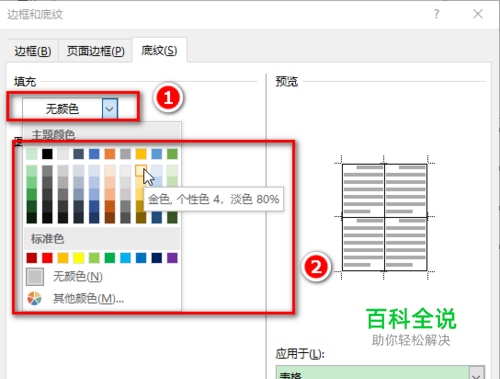This screenshot has width=500, height=379.
Task: Close the 边框和底纹 dialog
Action: pyautogui.click(x=478, y=14)
